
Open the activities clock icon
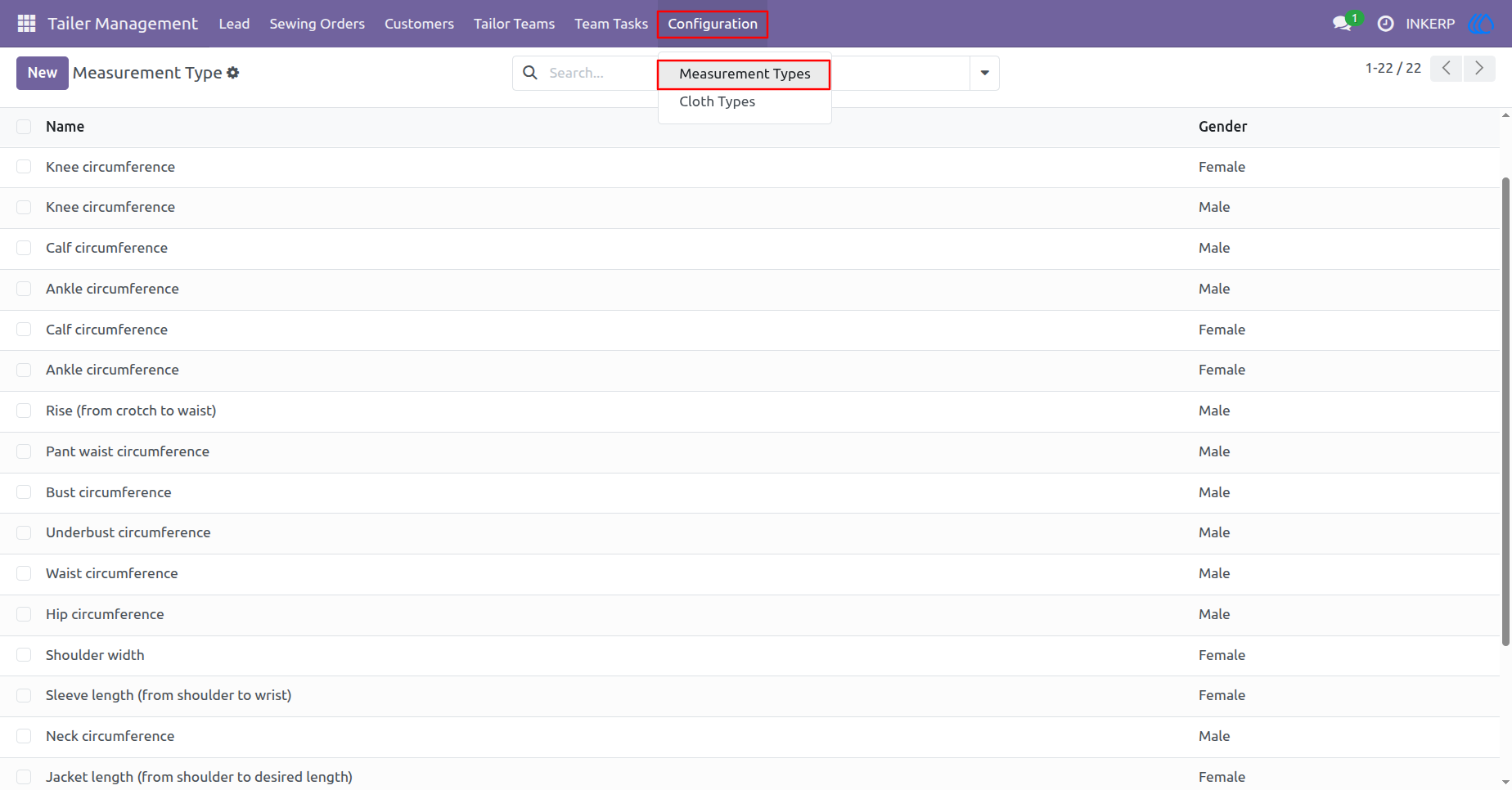(x=1385, y=24)
